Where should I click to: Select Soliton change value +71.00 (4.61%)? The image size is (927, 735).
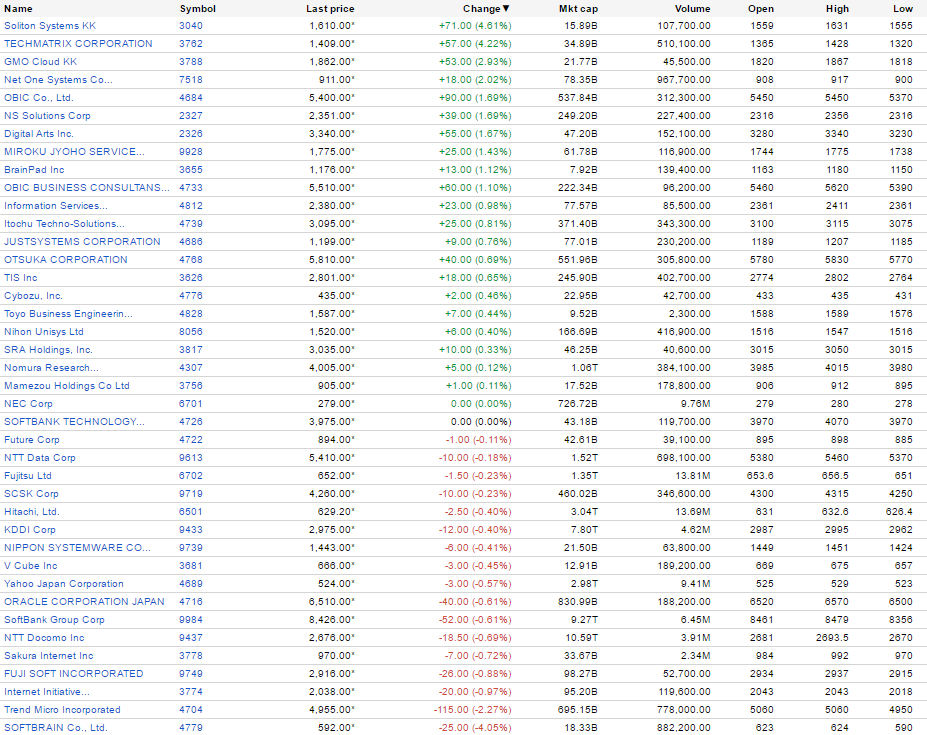coord(475,26)
